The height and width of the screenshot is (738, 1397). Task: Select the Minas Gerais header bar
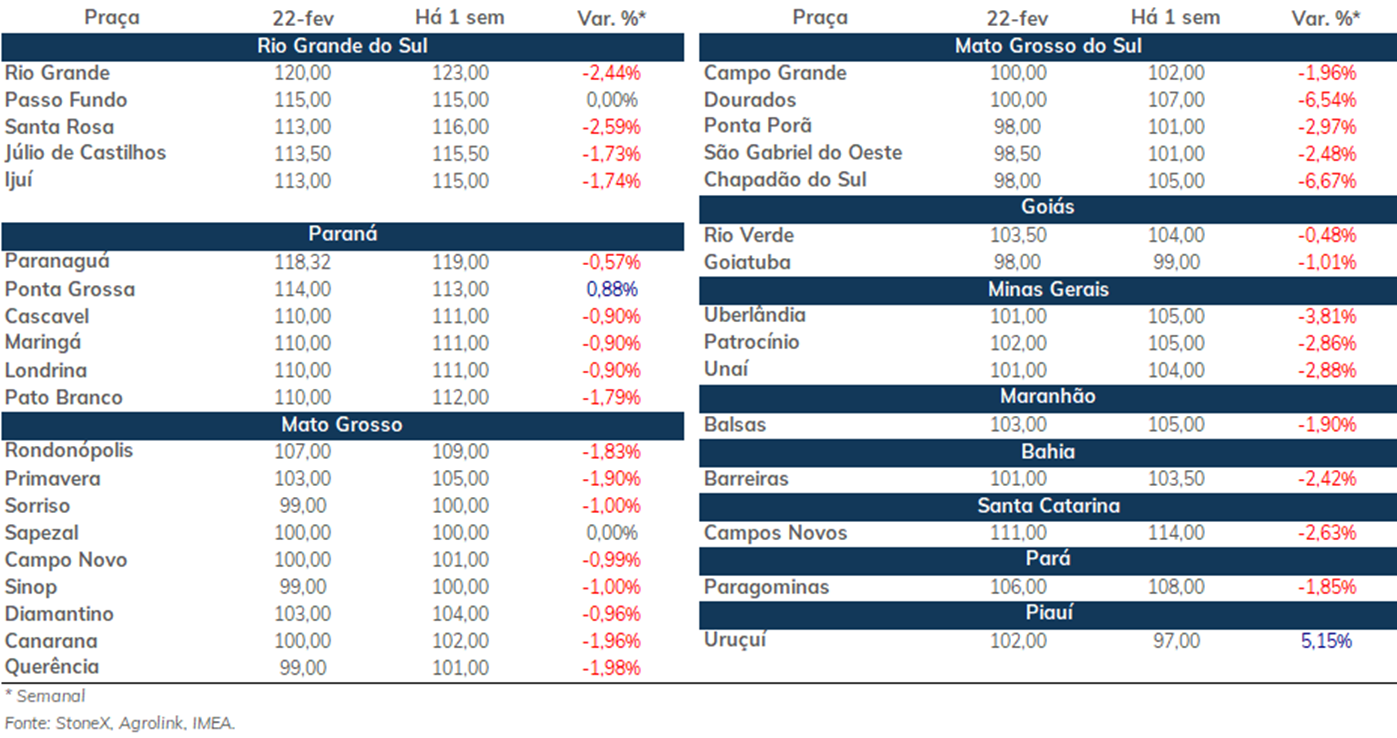pyautogui.click(x=1047, y=290)
